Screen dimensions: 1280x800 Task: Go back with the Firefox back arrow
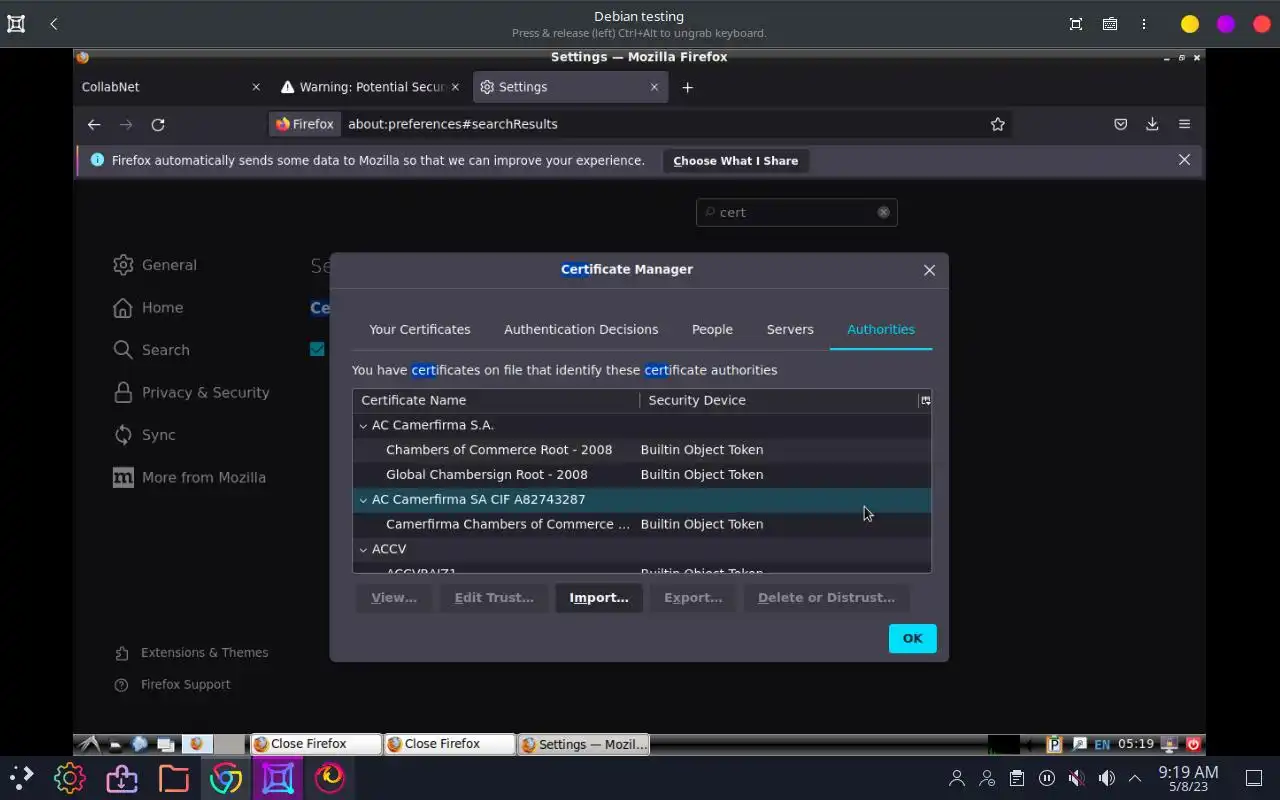click(94, 124)
